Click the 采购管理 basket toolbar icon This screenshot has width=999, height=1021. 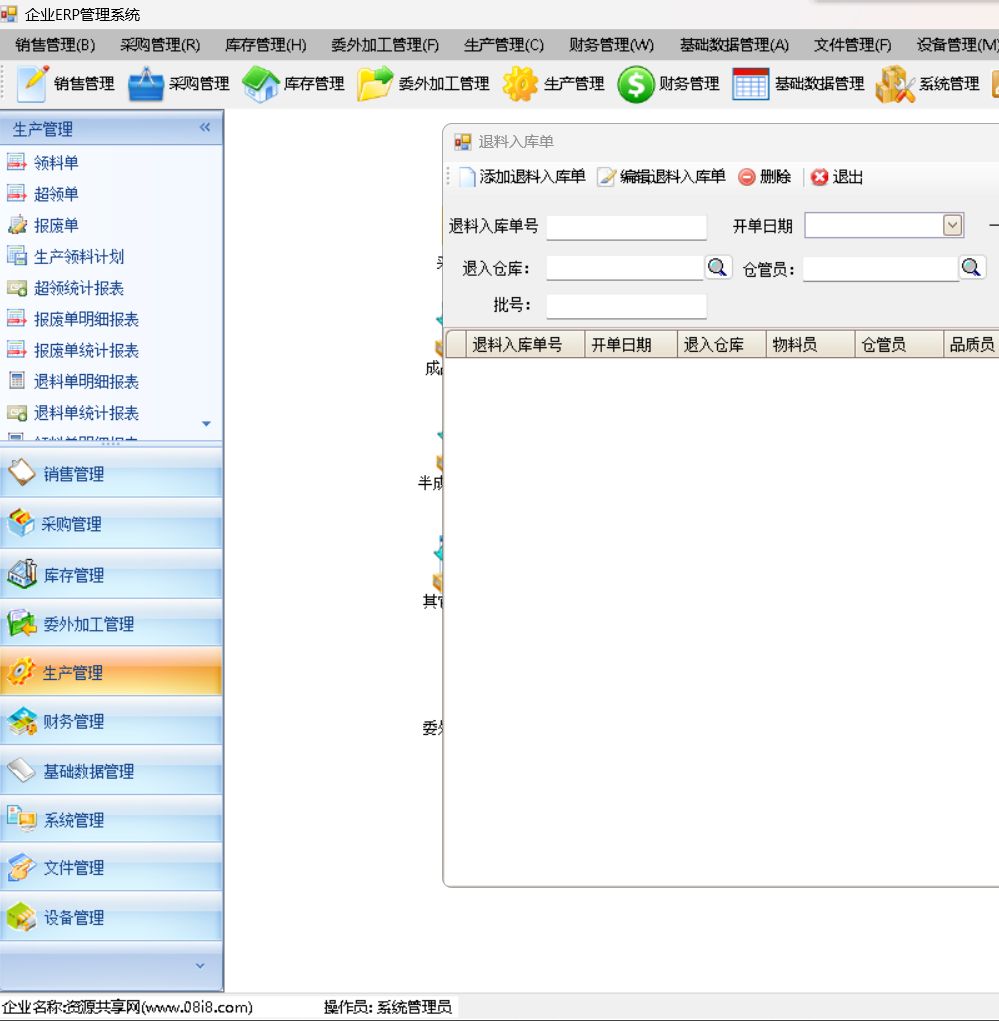coord(146,84)
